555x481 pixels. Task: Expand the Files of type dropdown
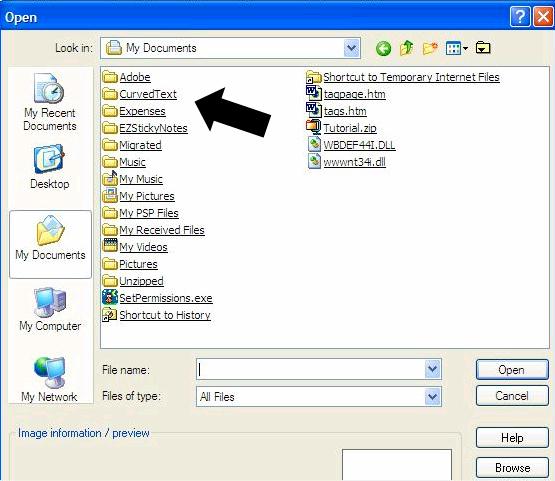433,397
